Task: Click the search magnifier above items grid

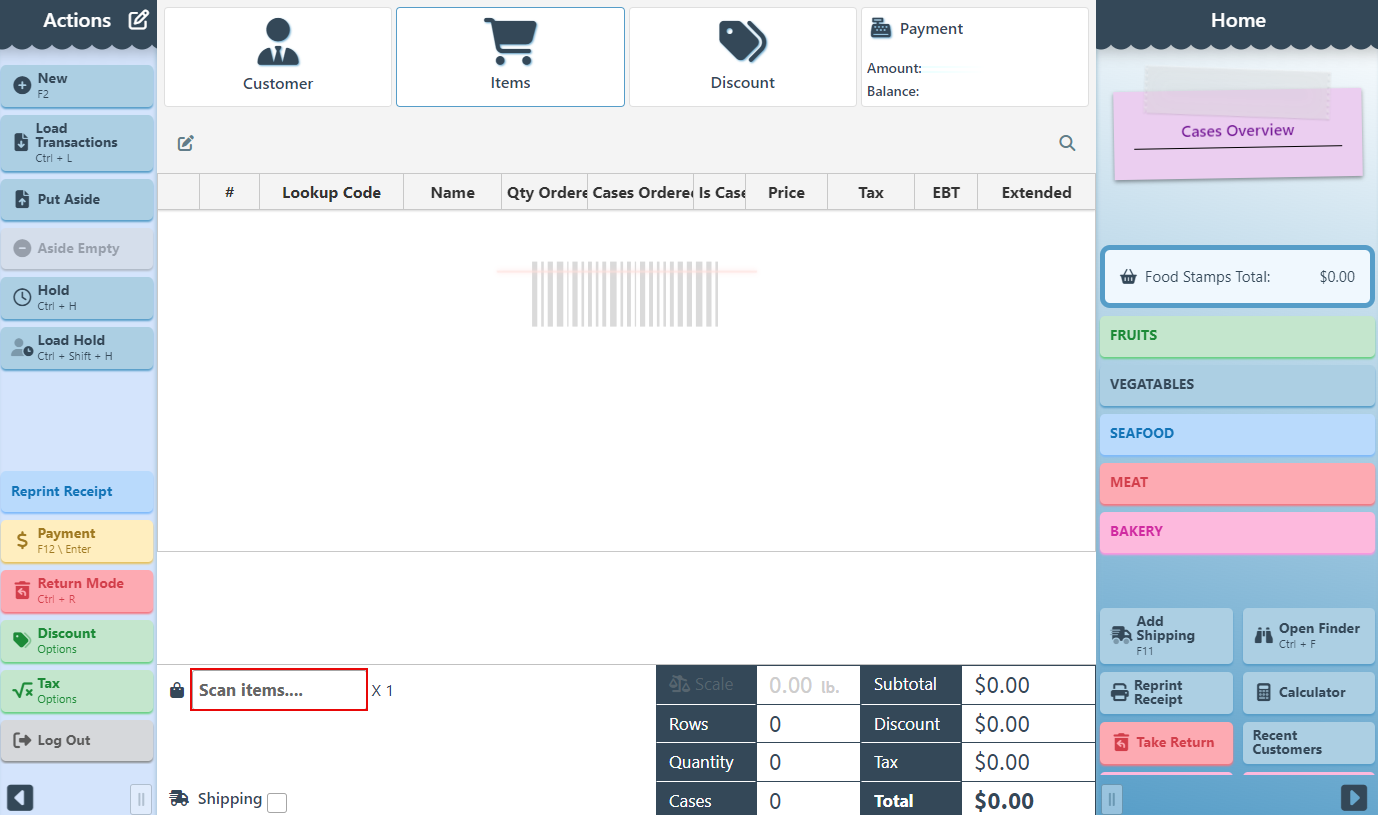Action: (x=1067, y=143)
